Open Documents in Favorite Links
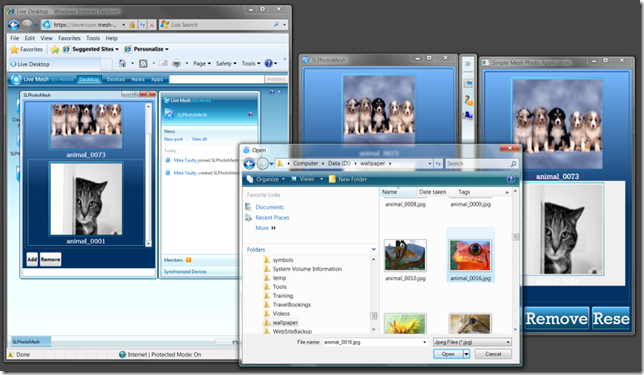This screenshot has width=644, height=375. click(269, 207)
